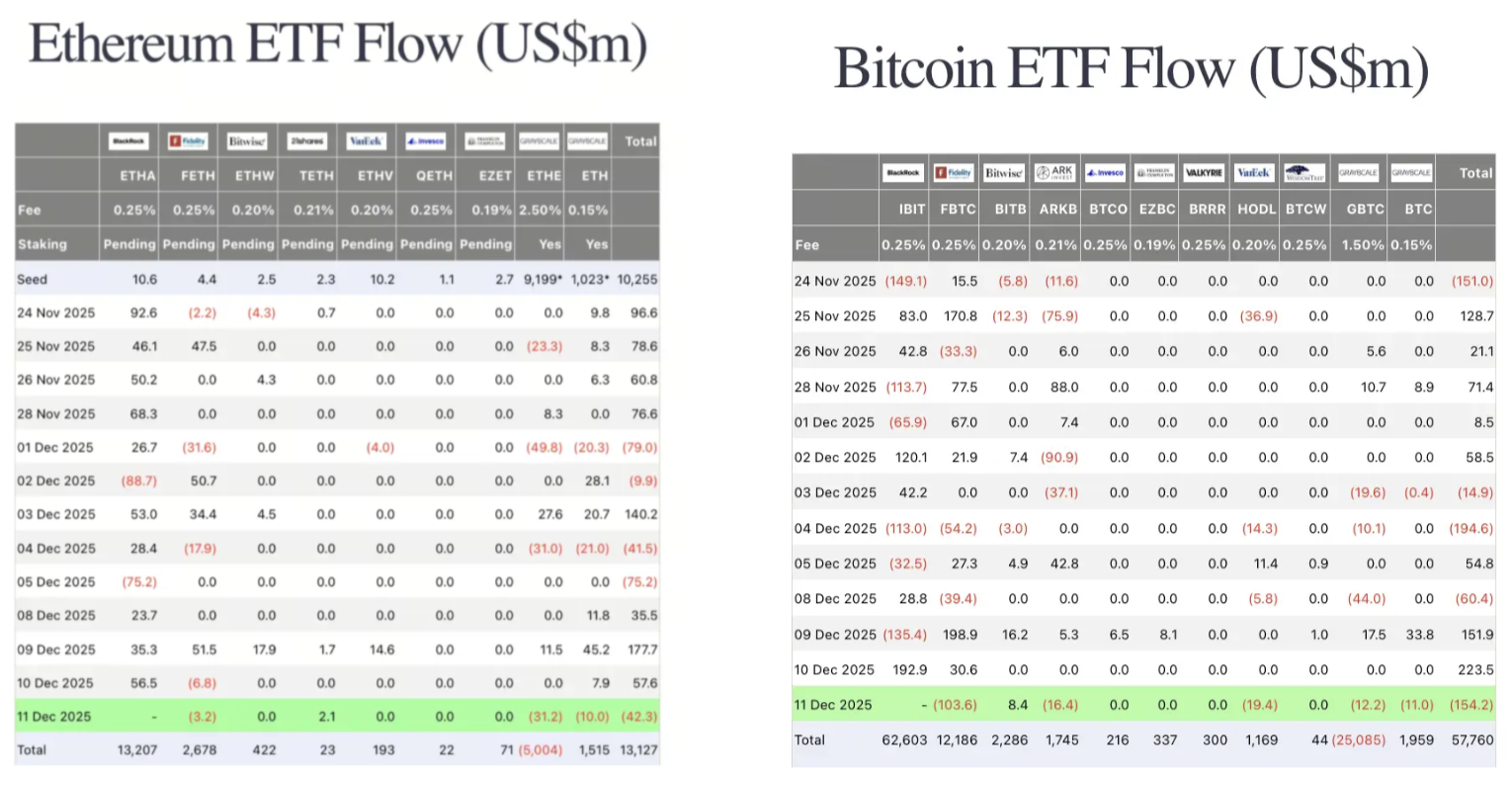This screenshot has width=1512, height=785.
Task: Click BlackRock logo in Ethereum ETF table
Action: pos(128,141)
